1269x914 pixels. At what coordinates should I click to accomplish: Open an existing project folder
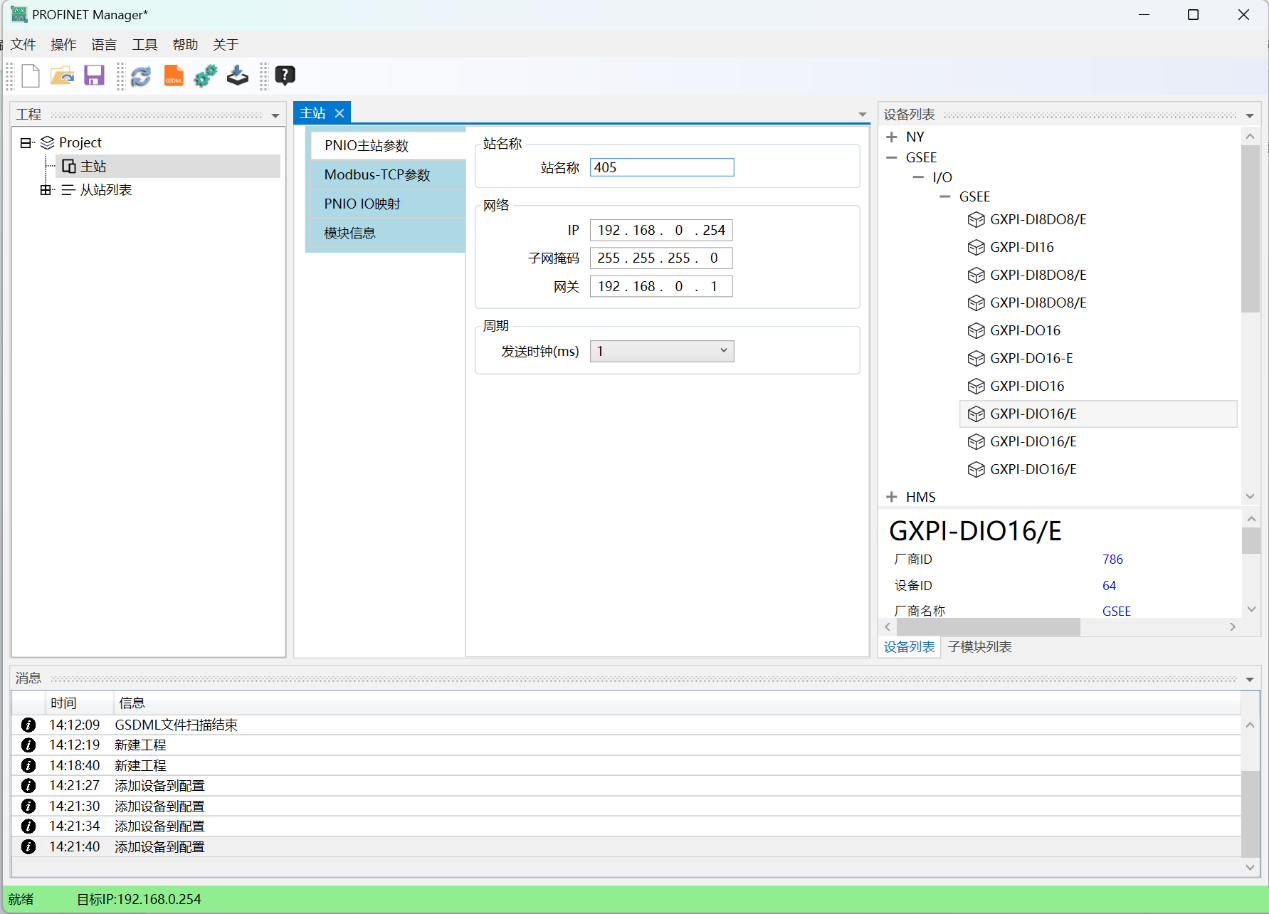(x=62, y=75)
